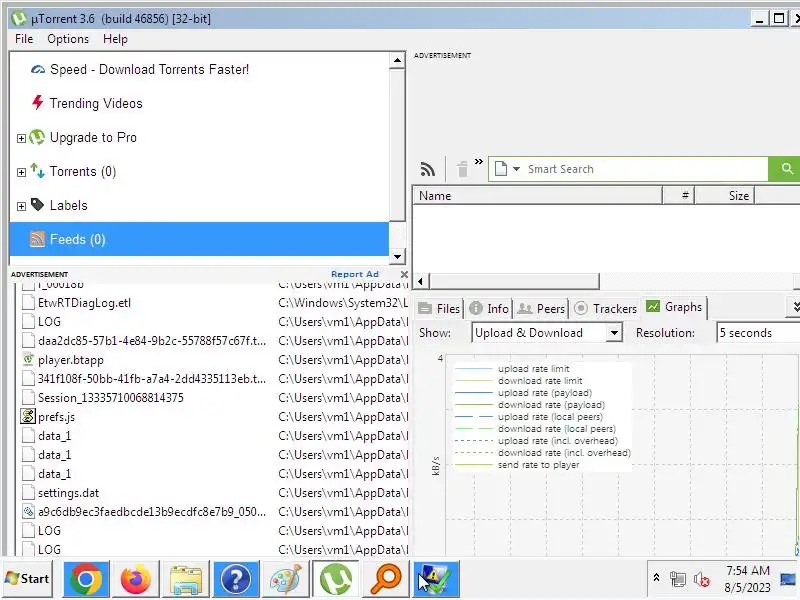Open the Options menu
The width and height of the screenshot is (800, 600).
click(68, 39)
